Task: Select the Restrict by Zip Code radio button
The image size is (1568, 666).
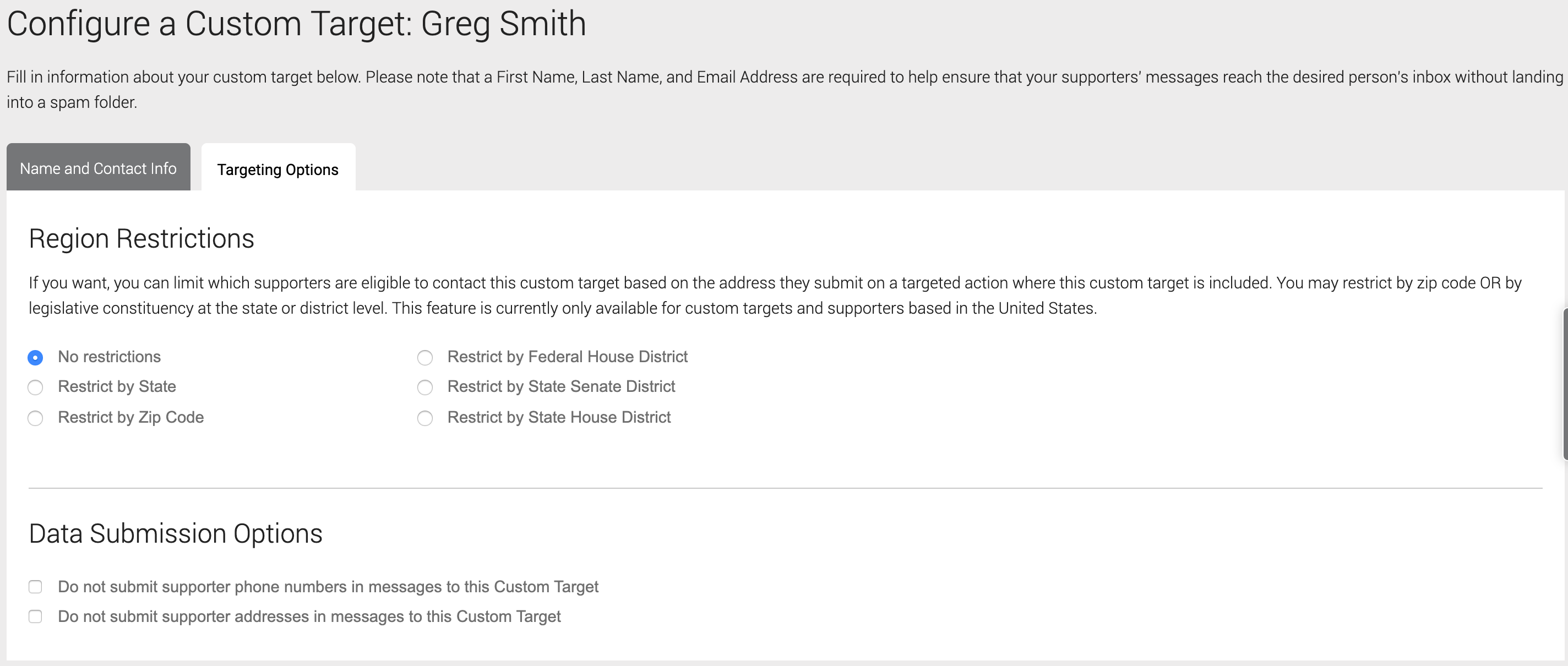Action: click(x=35, y=418)
